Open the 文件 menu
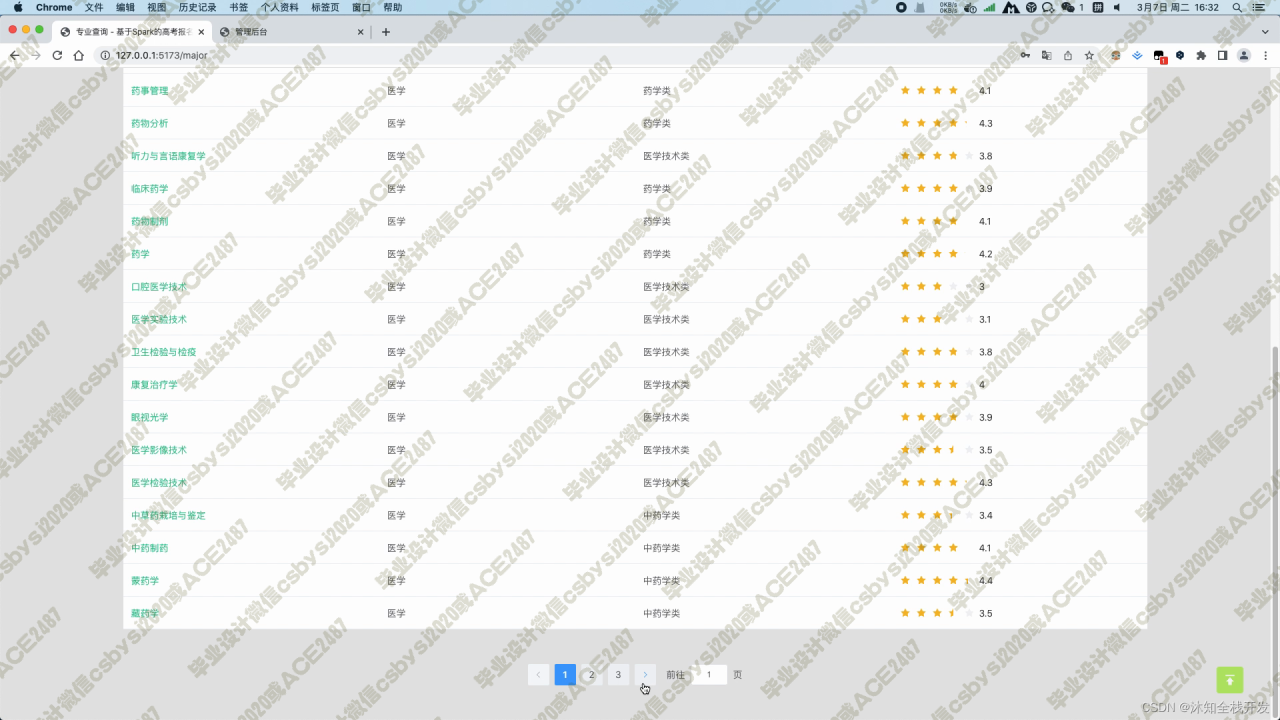 [x=94, y=7]
